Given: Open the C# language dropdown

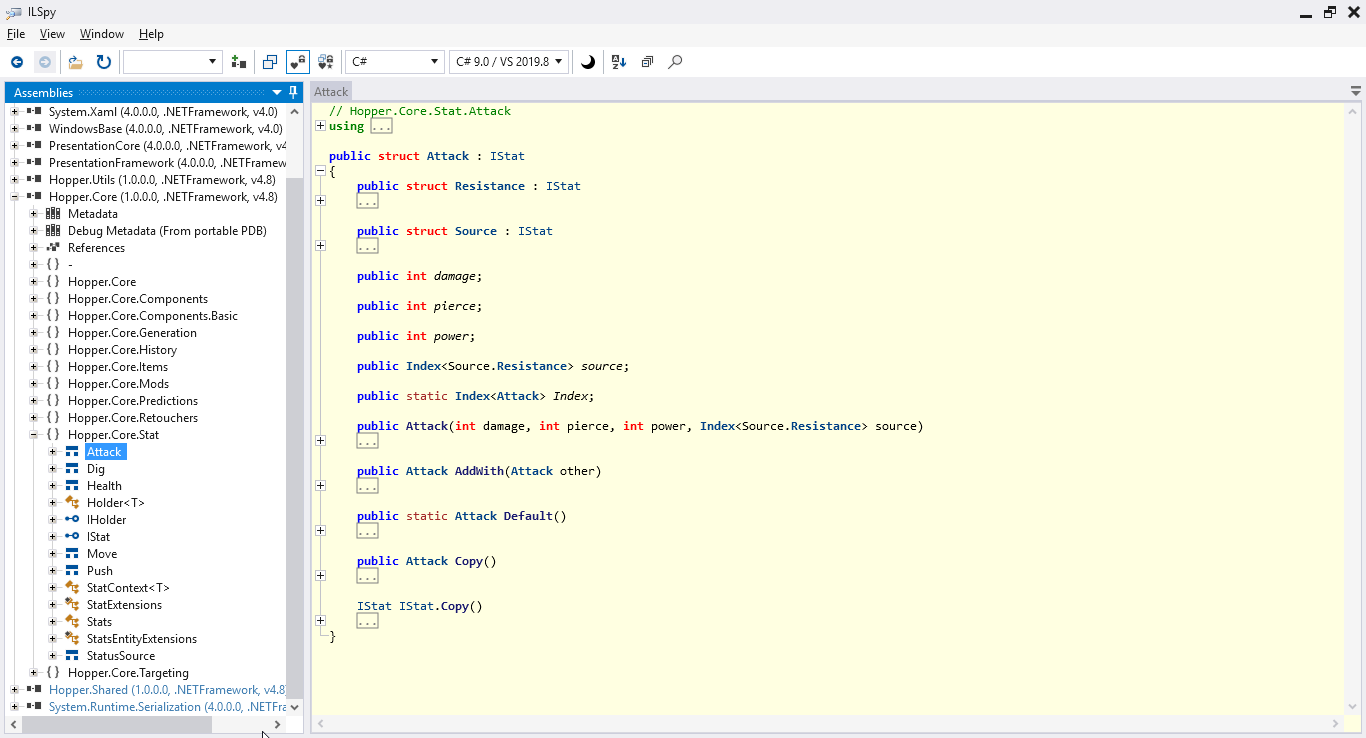Looking at the screenshot, I should click(394, 62).
